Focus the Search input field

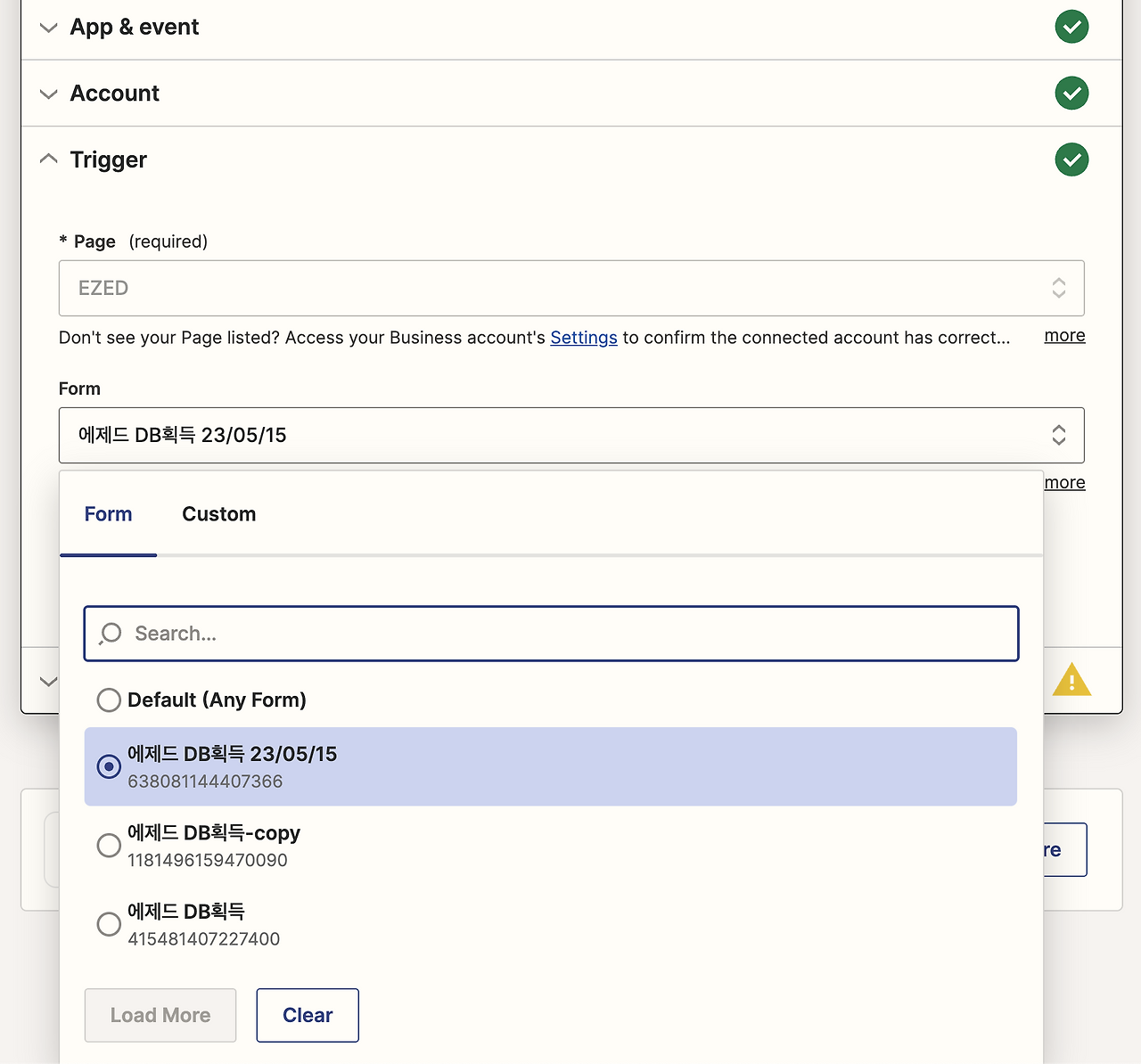[x=570, y=634]
